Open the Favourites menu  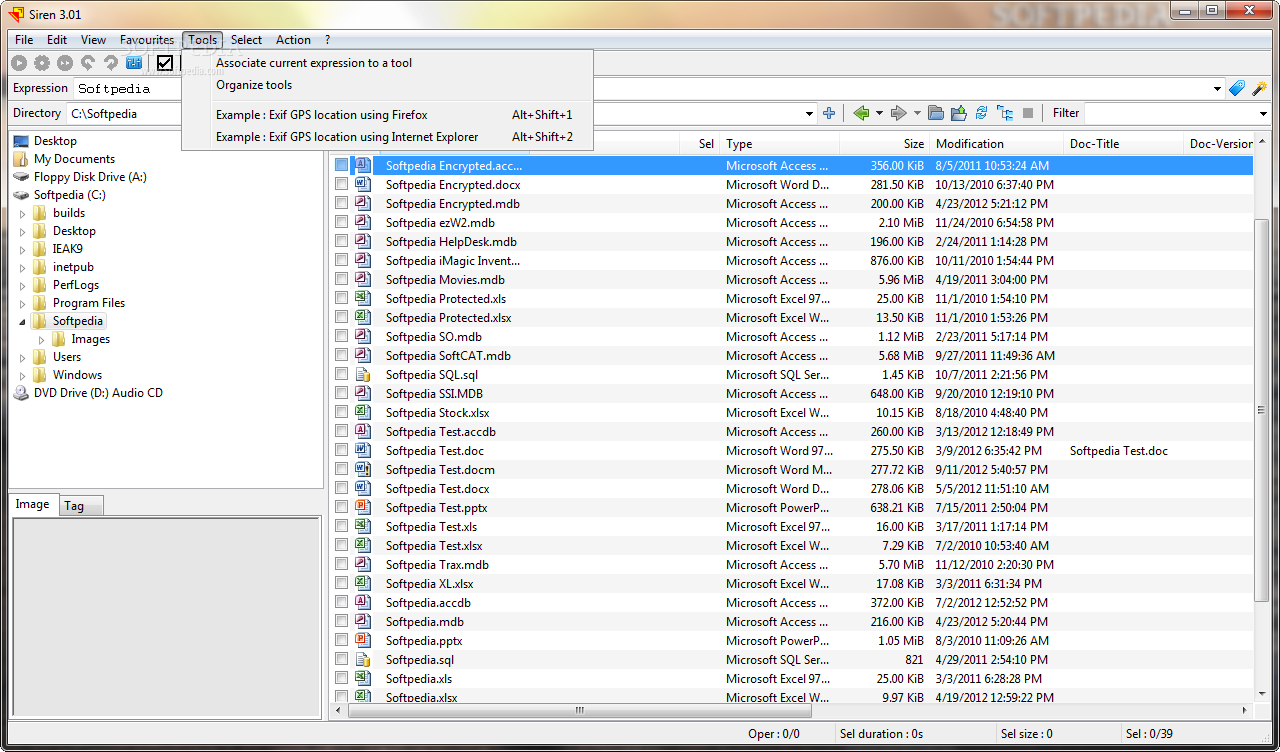click(x=147, y=40)
